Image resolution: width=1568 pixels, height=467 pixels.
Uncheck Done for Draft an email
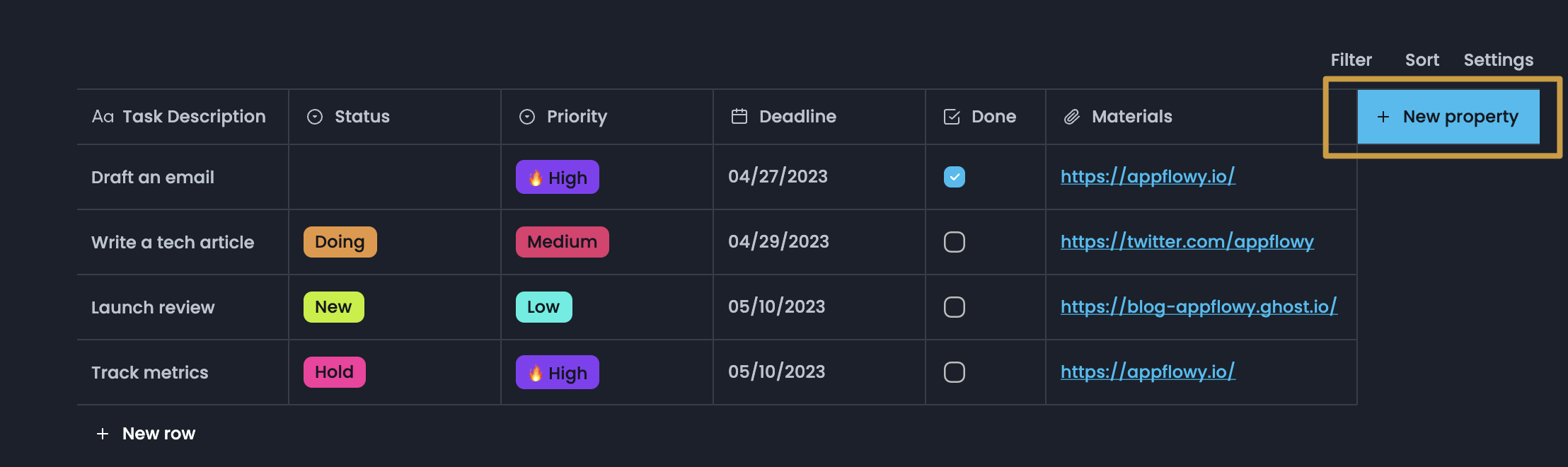point(955,177)
